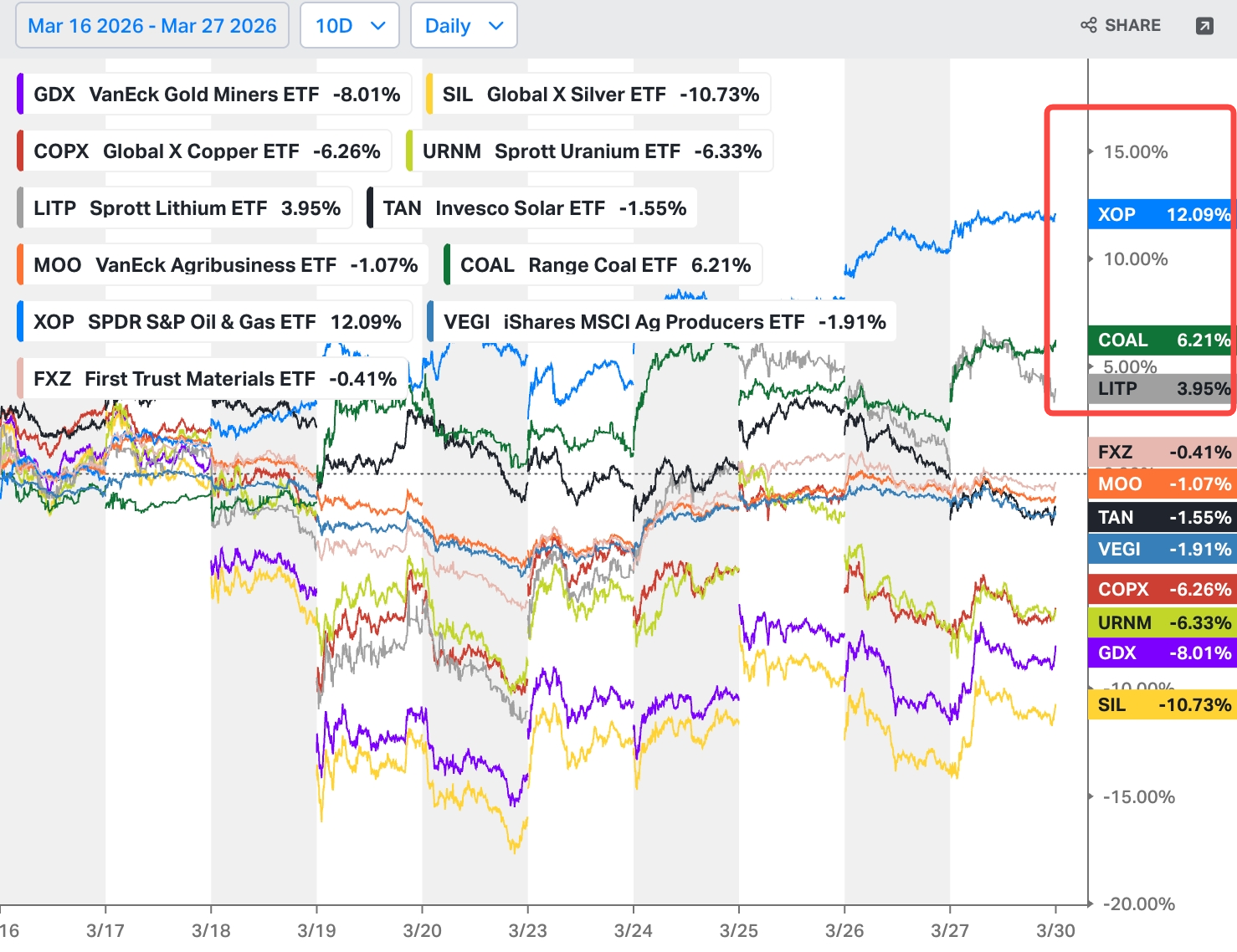Toggle SIL Global X Silver ETF series

point(598,95)
